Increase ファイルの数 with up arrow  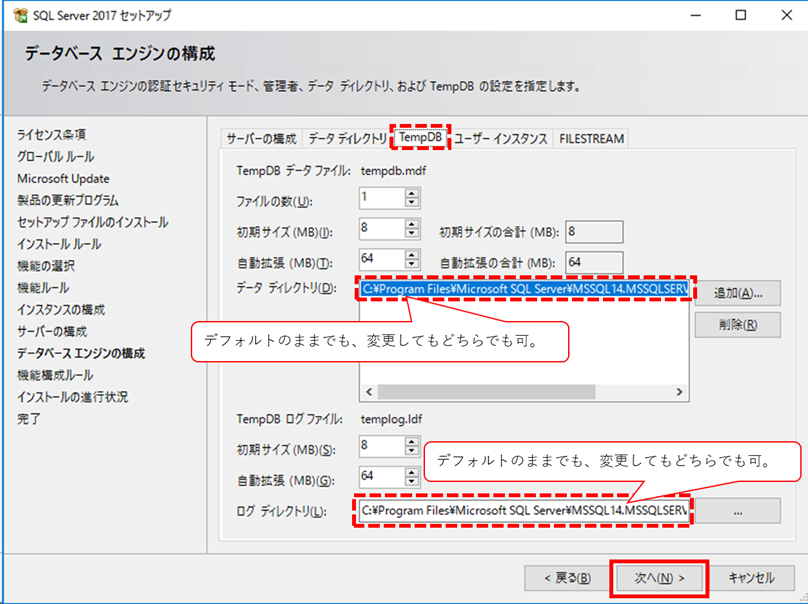point(412,193)
